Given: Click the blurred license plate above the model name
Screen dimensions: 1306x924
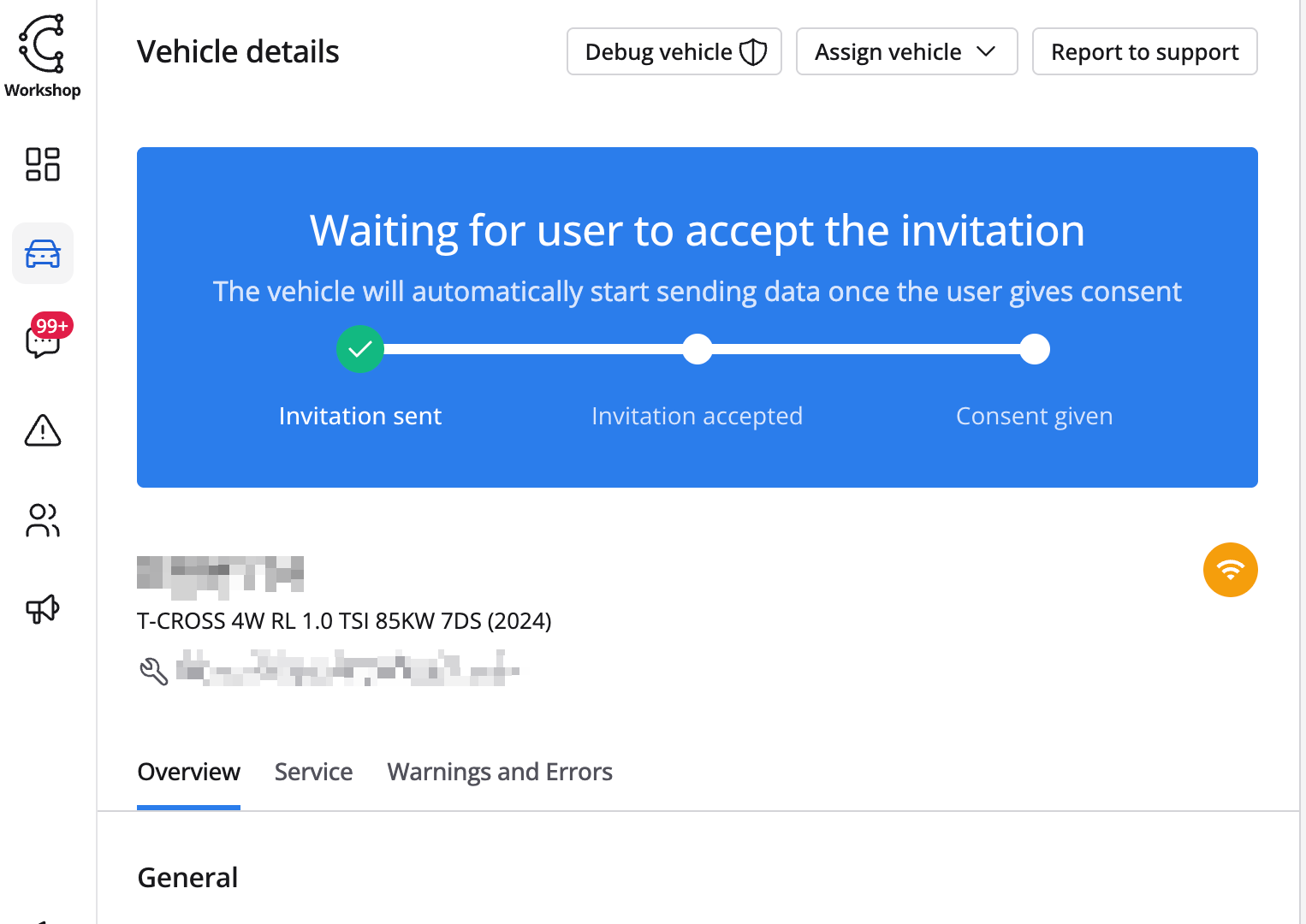Looking at the screenshot, I should [220, 575].
